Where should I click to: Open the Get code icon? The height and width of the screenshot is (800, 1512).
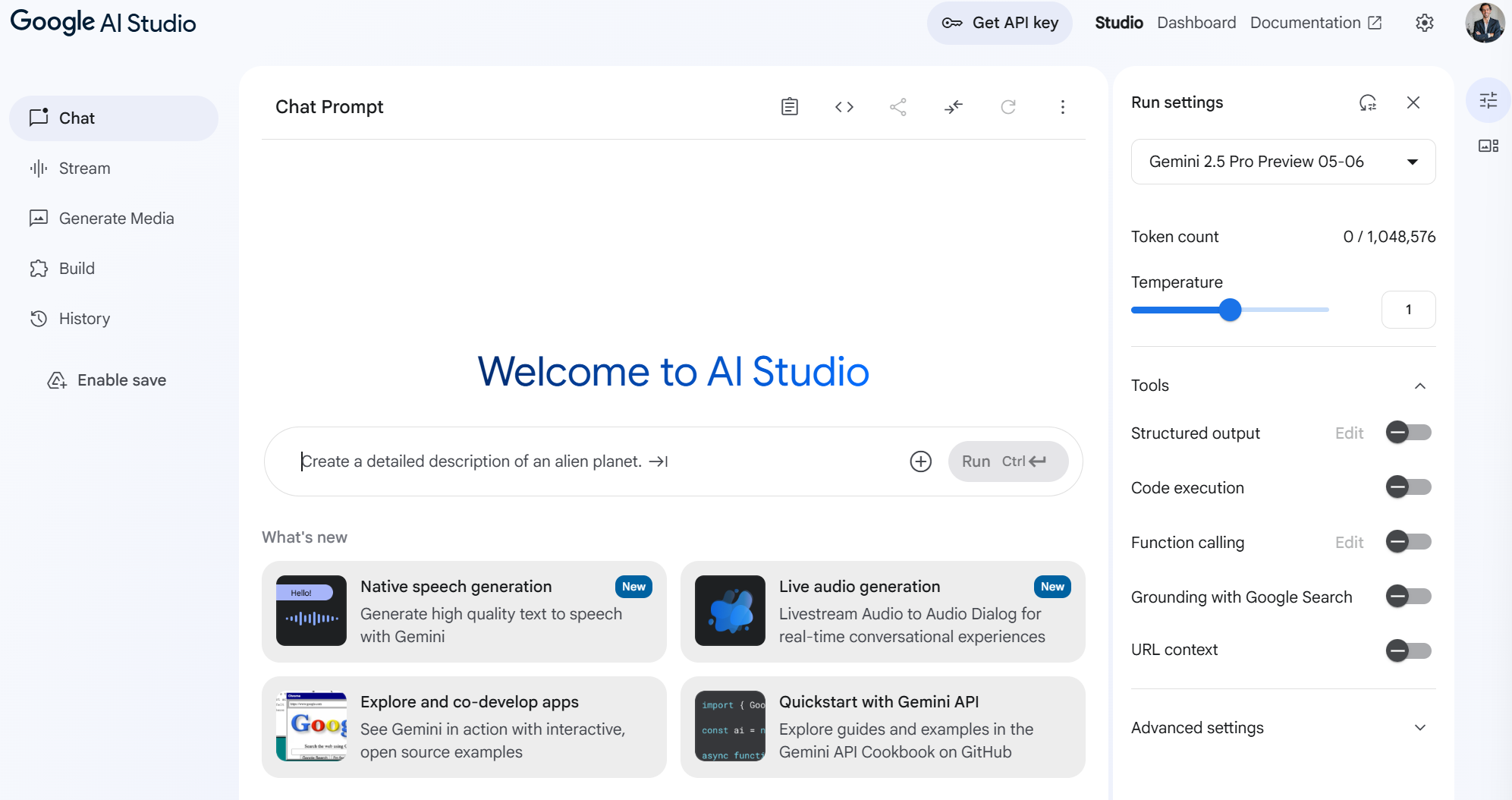click(x=844, y=107)
